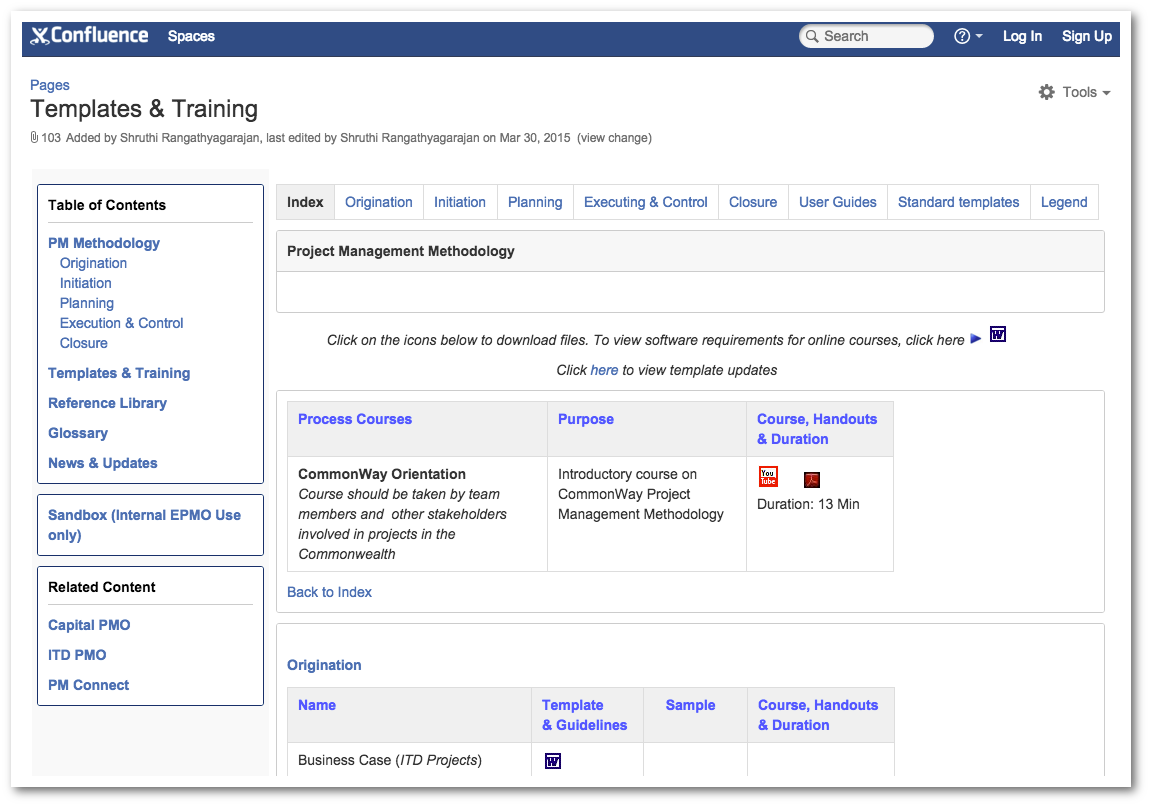Open Capital PMO related content
Image resolution: width=1150 pixels, height=806 pixels.
coord(89,626)
